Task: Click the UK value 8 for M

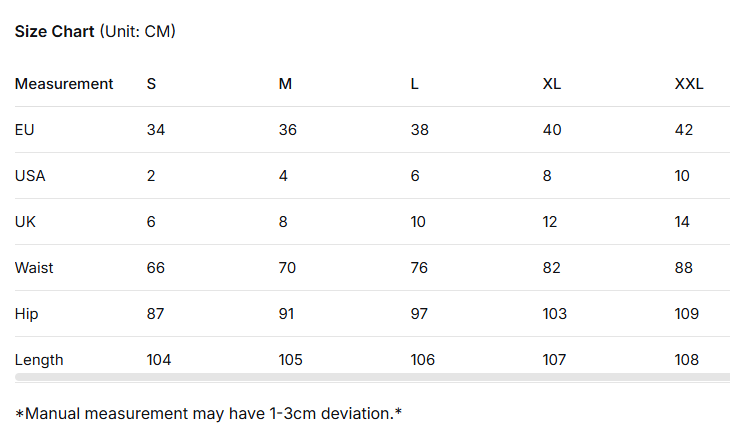Action: pos(283,222)
